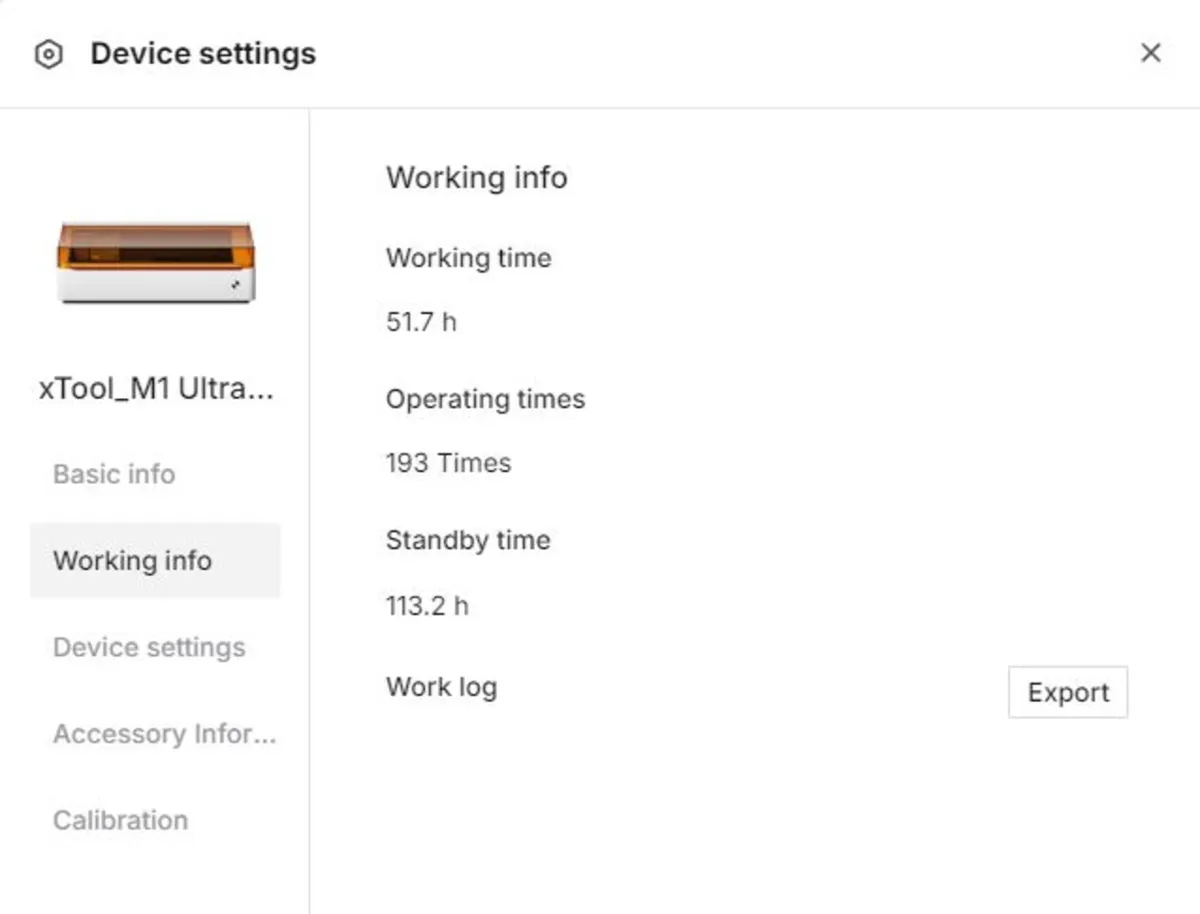Select the xTool_M1 Ultra device name
Image resolution: width=1200 pixels, height=914 pixels.
(x=155, y=389)
